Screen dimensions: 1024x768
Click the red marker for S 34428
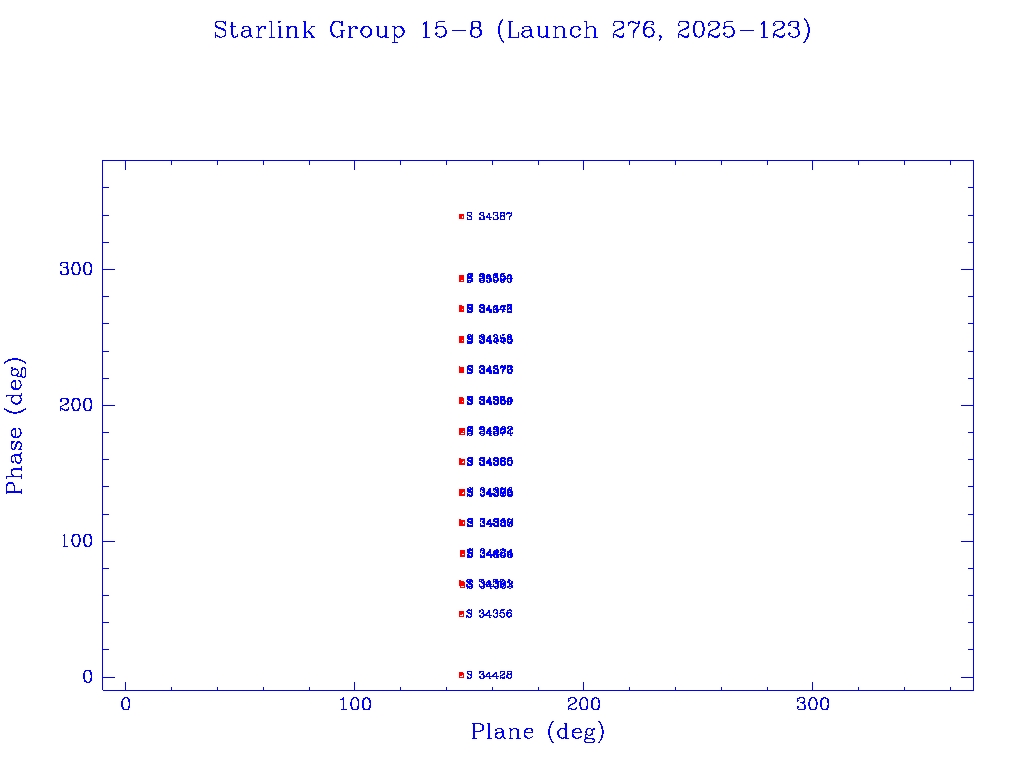461,675
